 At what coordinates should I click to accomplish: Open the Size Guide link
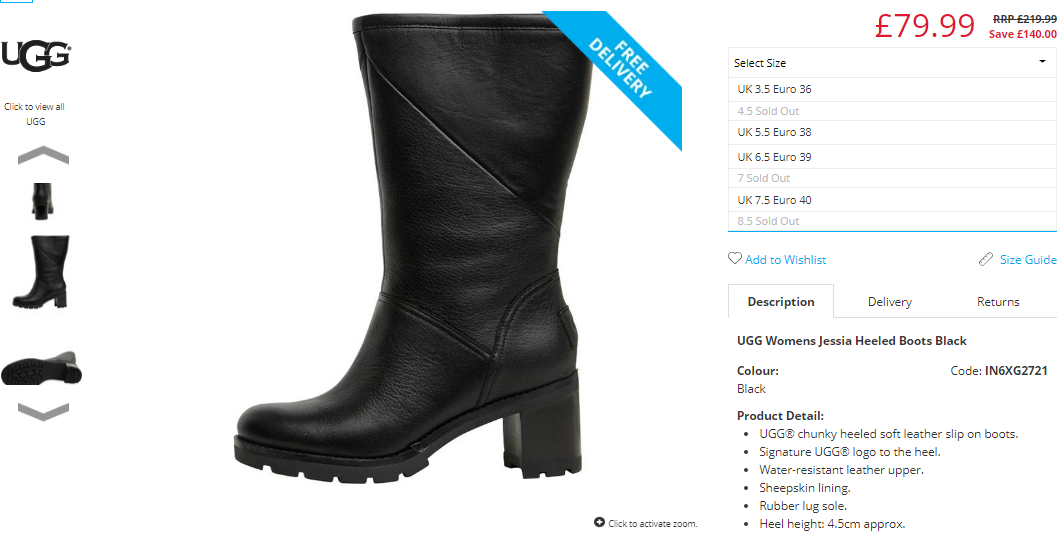tap(1028, 259)
